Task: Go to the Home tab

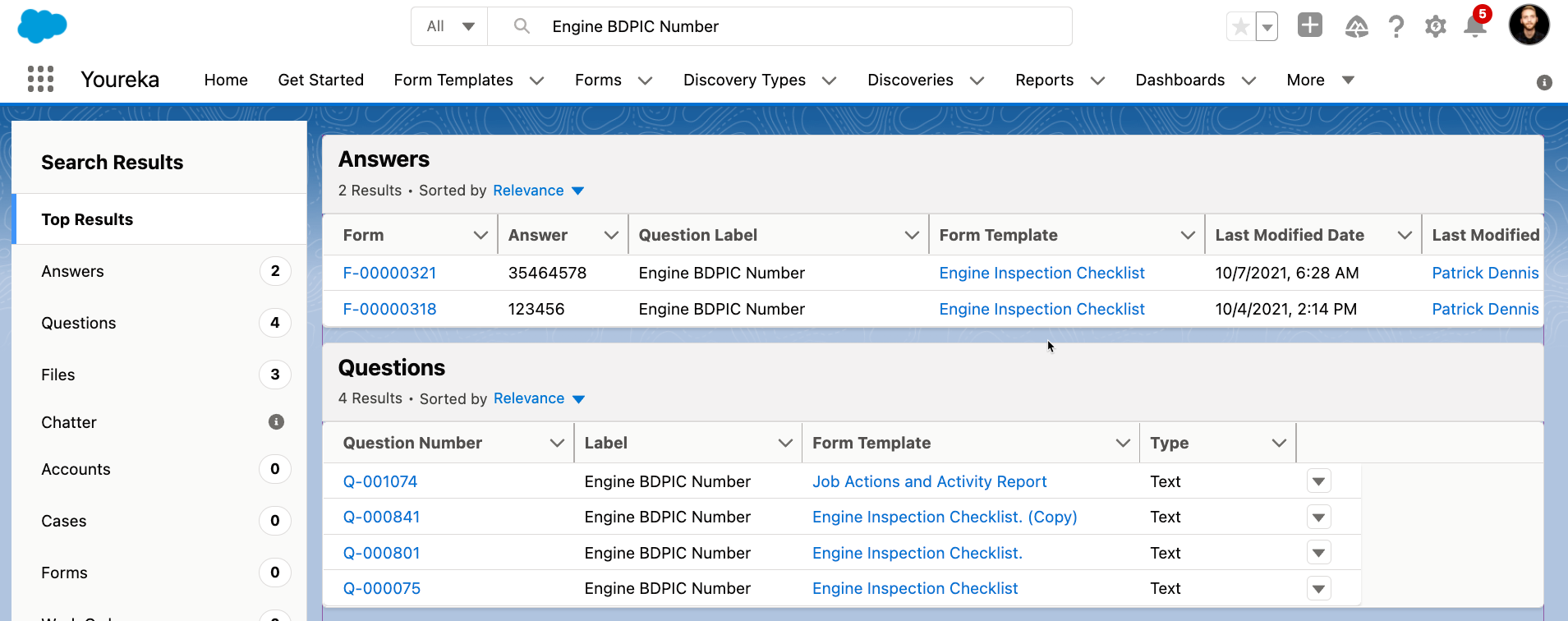Action: pyautogui.click(x=226, y=80)
